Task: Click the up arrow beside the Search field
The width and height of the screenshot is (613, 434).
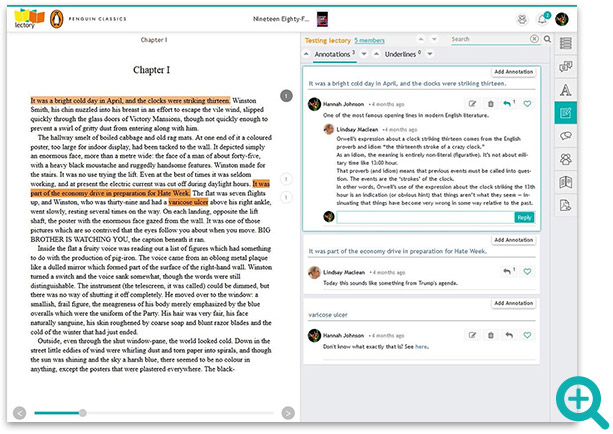Action: pyautogui.click(x=421, y=39)
